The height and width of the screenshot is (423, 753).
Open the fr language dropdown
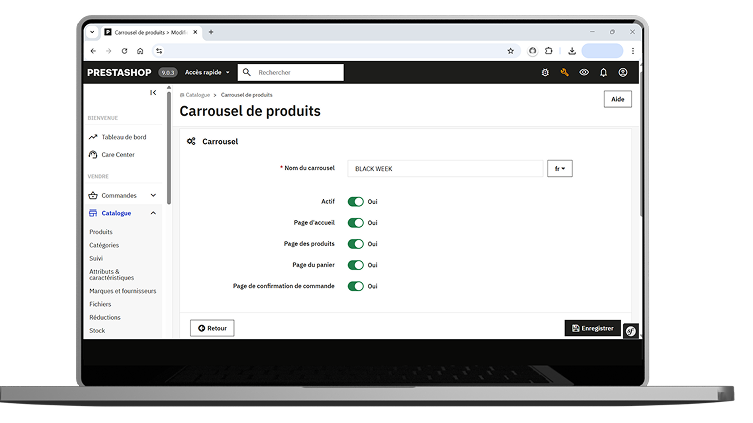560,169
